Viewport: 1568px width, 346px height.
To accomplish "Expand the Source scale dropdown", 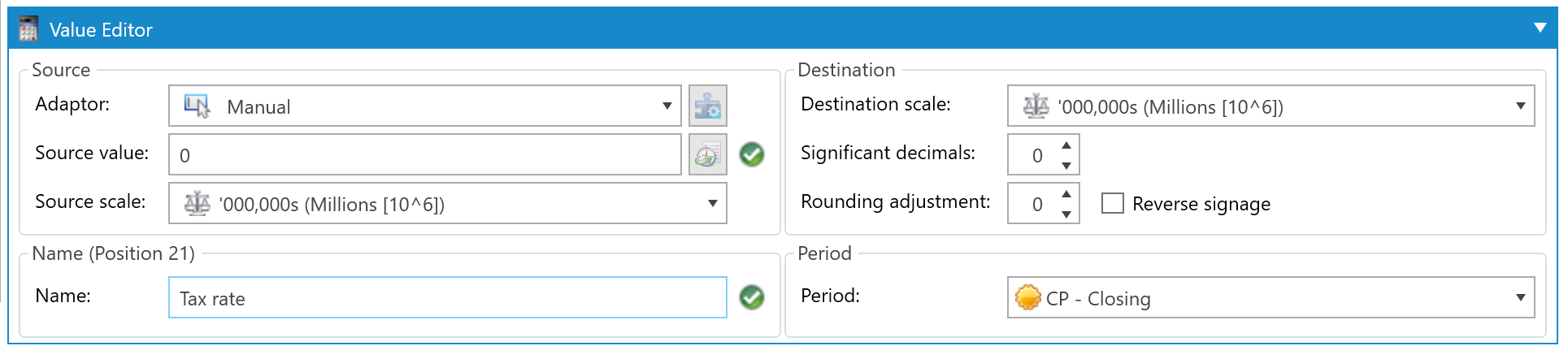I will point(448,203).
